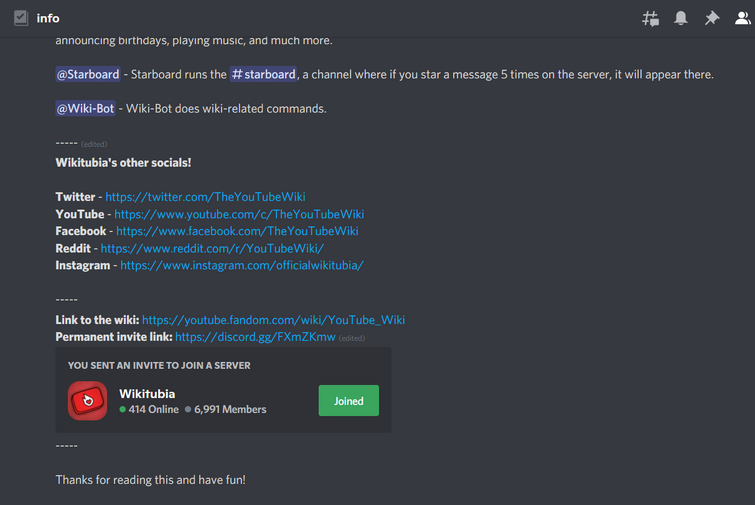
Task: Show the member list icon
Action: click(x=741, y=18)
